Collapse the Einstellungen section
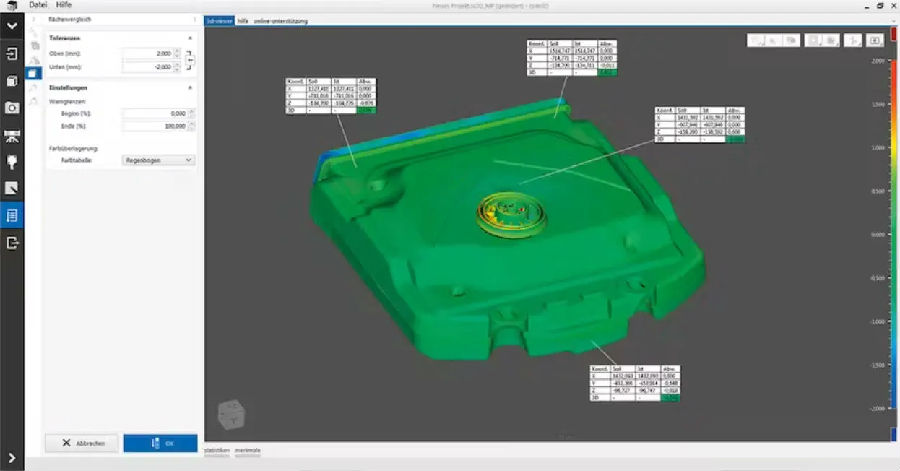 coord(190,88)
